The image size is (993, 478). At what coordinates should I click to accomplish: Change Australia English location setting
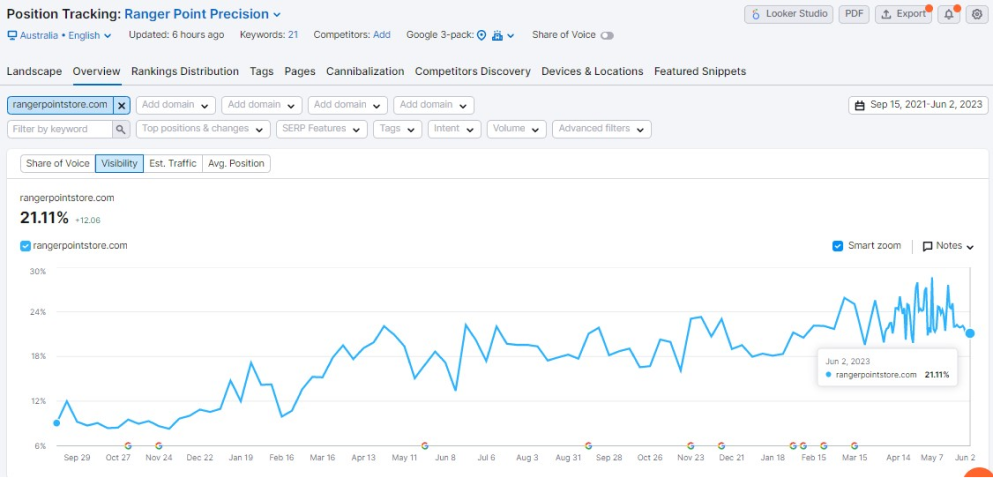(65, 35)
